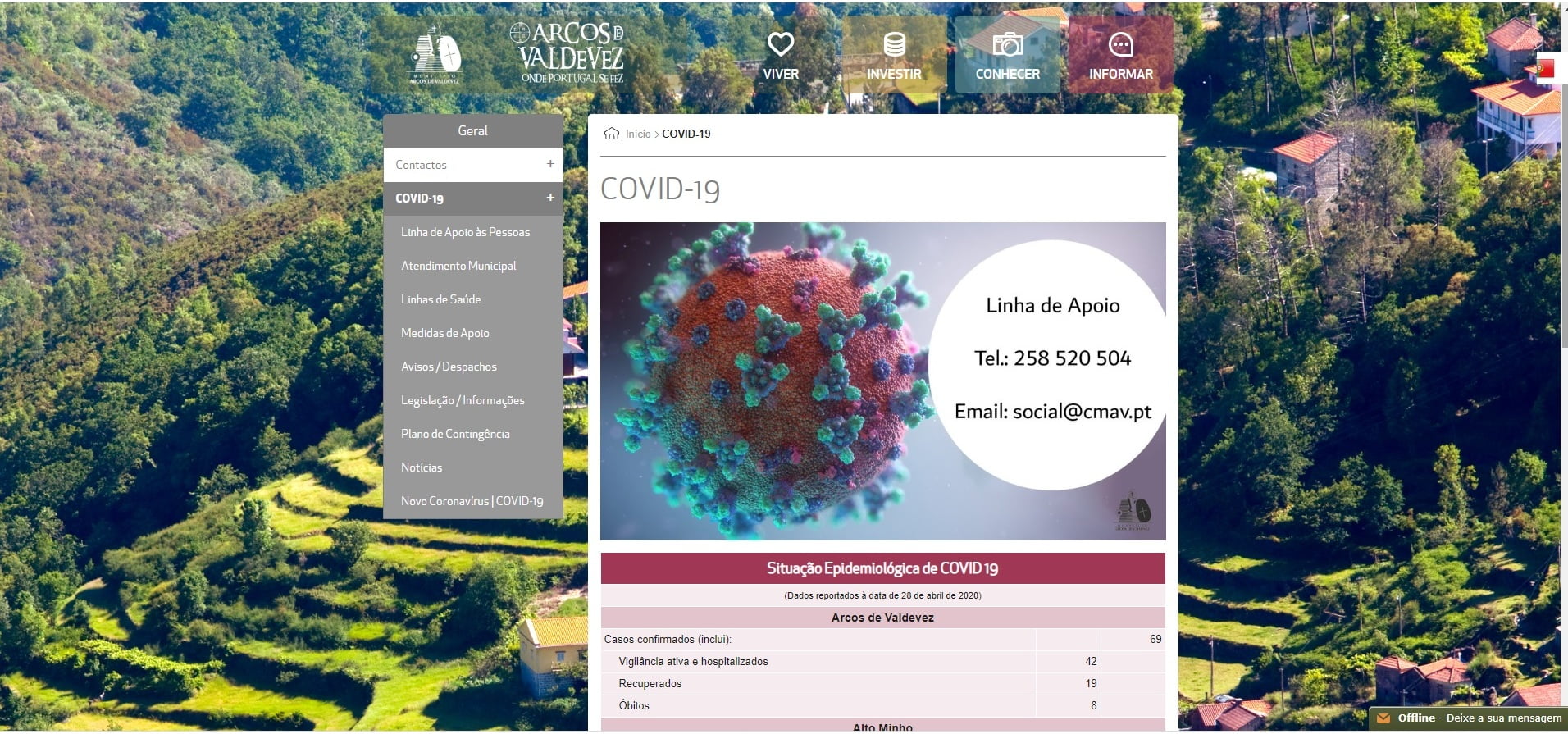Image resolution: width=1568 pixels, height=734 pixels.
Task: Click the Início breadcrumb link
Action: pyautogui.click(x=637, y=134)
